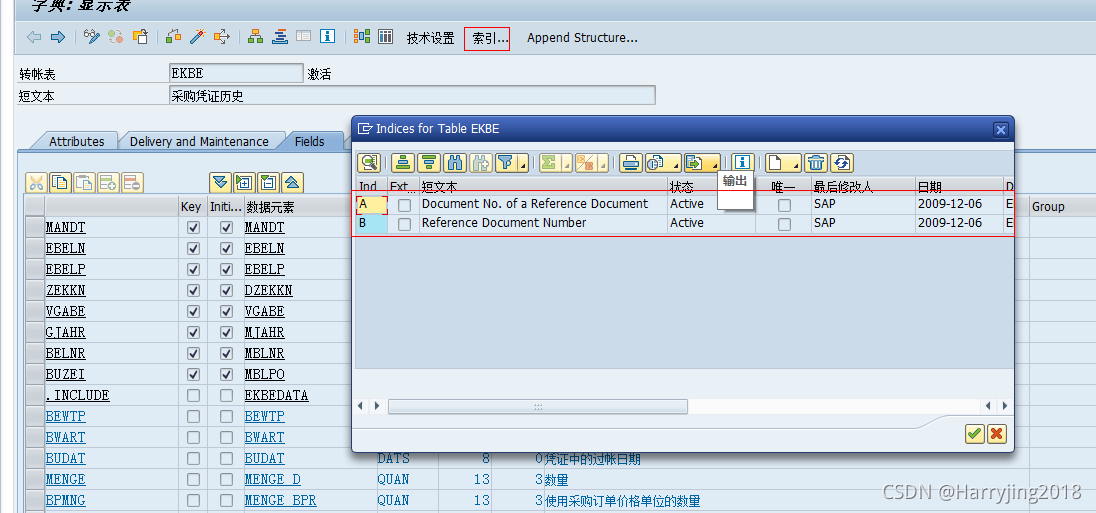Switch to Delivery and Maintenance tab
This screenshot has height=513, width=1096.
click(199, 141)
